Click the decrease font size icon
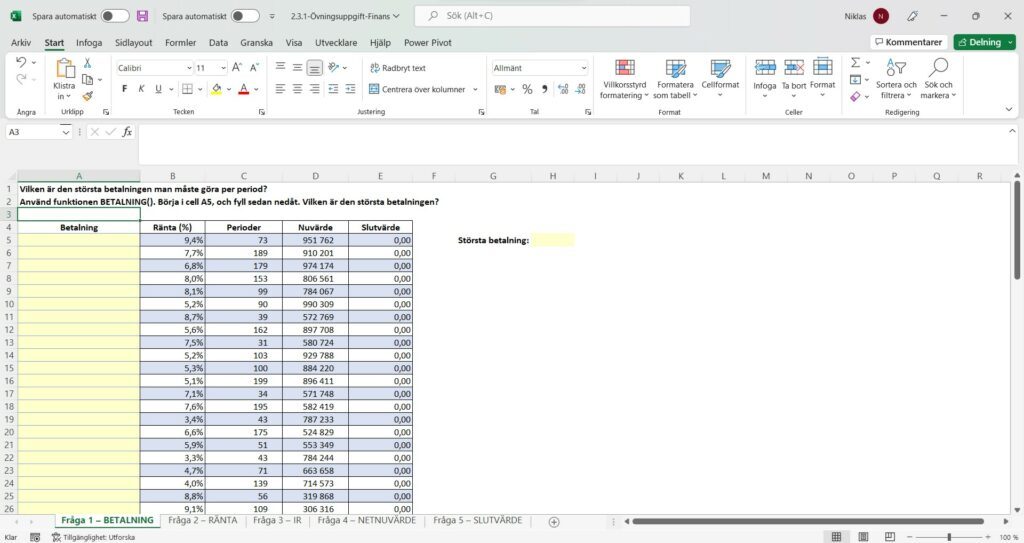 pyautogui.click(x=254, y=67)
